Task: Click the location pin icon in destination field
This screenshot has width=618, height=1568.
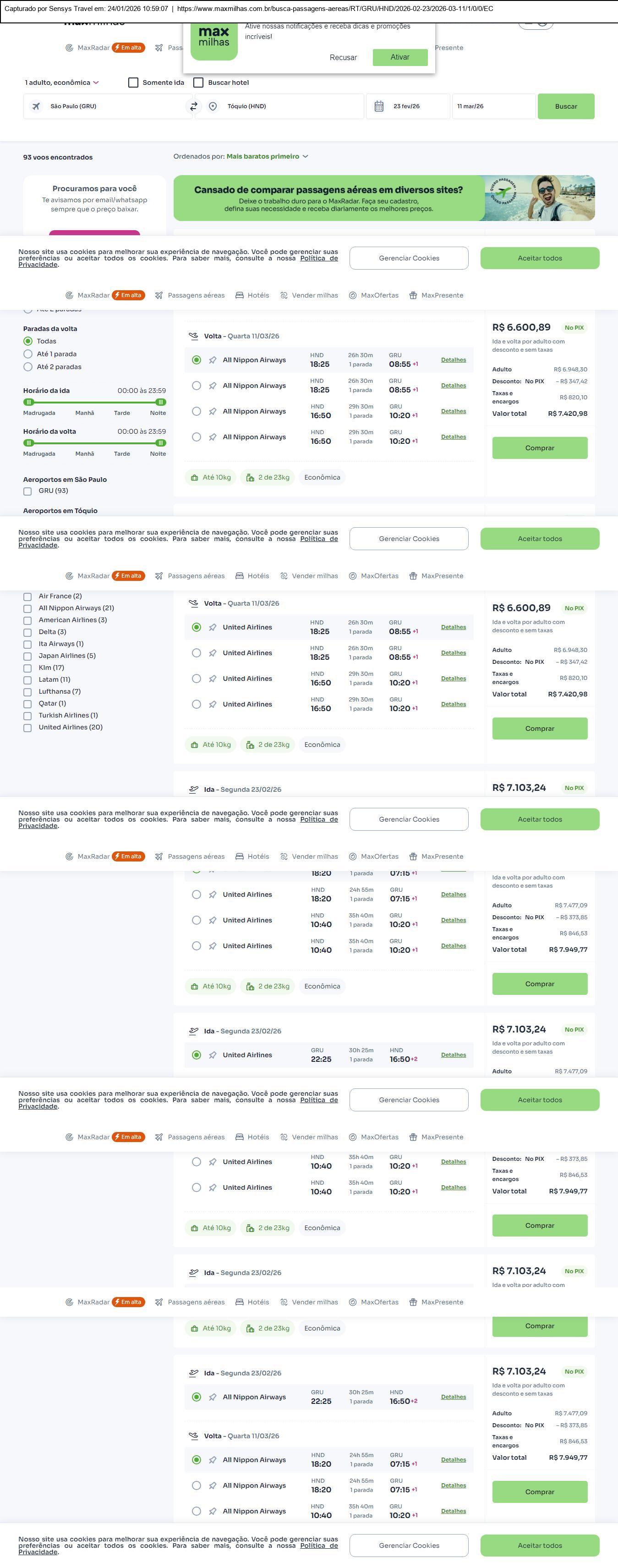Action: (x=213, y=106)
